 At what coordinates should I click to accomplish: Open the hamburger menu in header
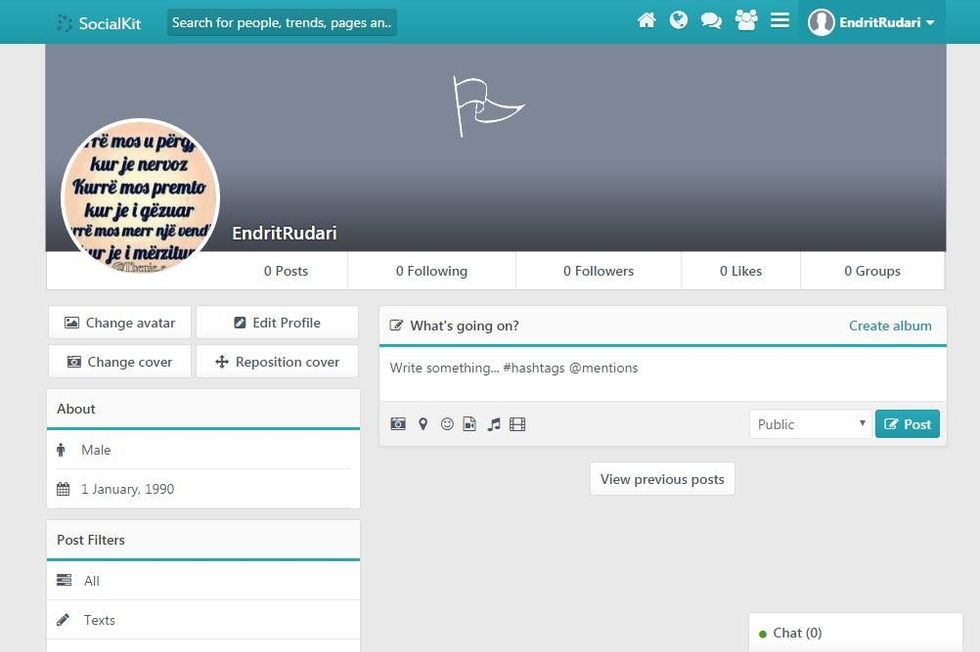[x=780, y=21]
